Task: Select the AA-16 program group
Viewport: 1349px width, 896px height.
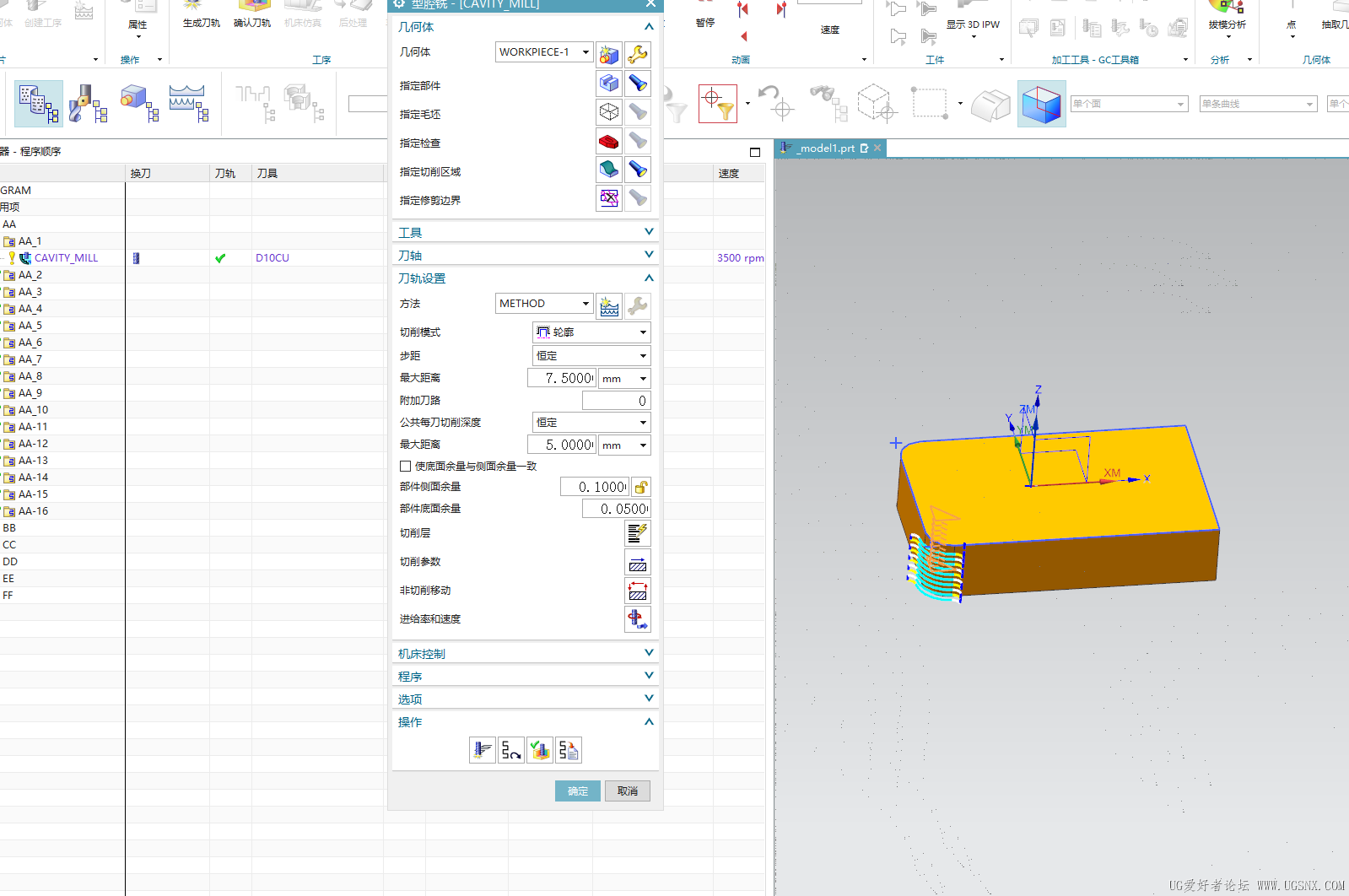Action: pyautogui.click(x=33, y=511)
